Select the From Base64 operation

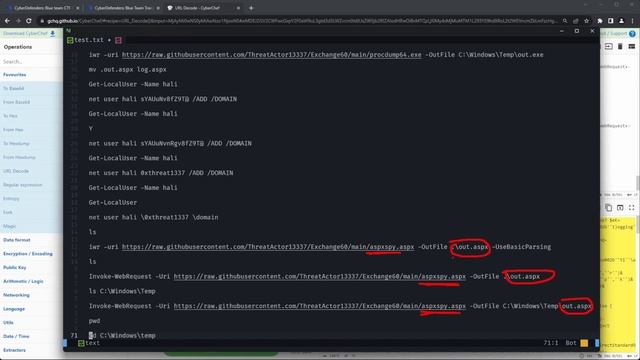click(x=31, y=102)
